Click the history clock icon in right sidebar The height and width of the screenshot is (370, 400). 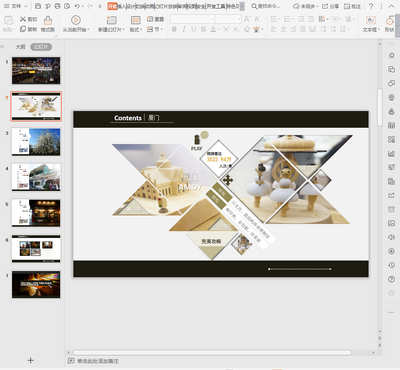(x=391, y=265)
